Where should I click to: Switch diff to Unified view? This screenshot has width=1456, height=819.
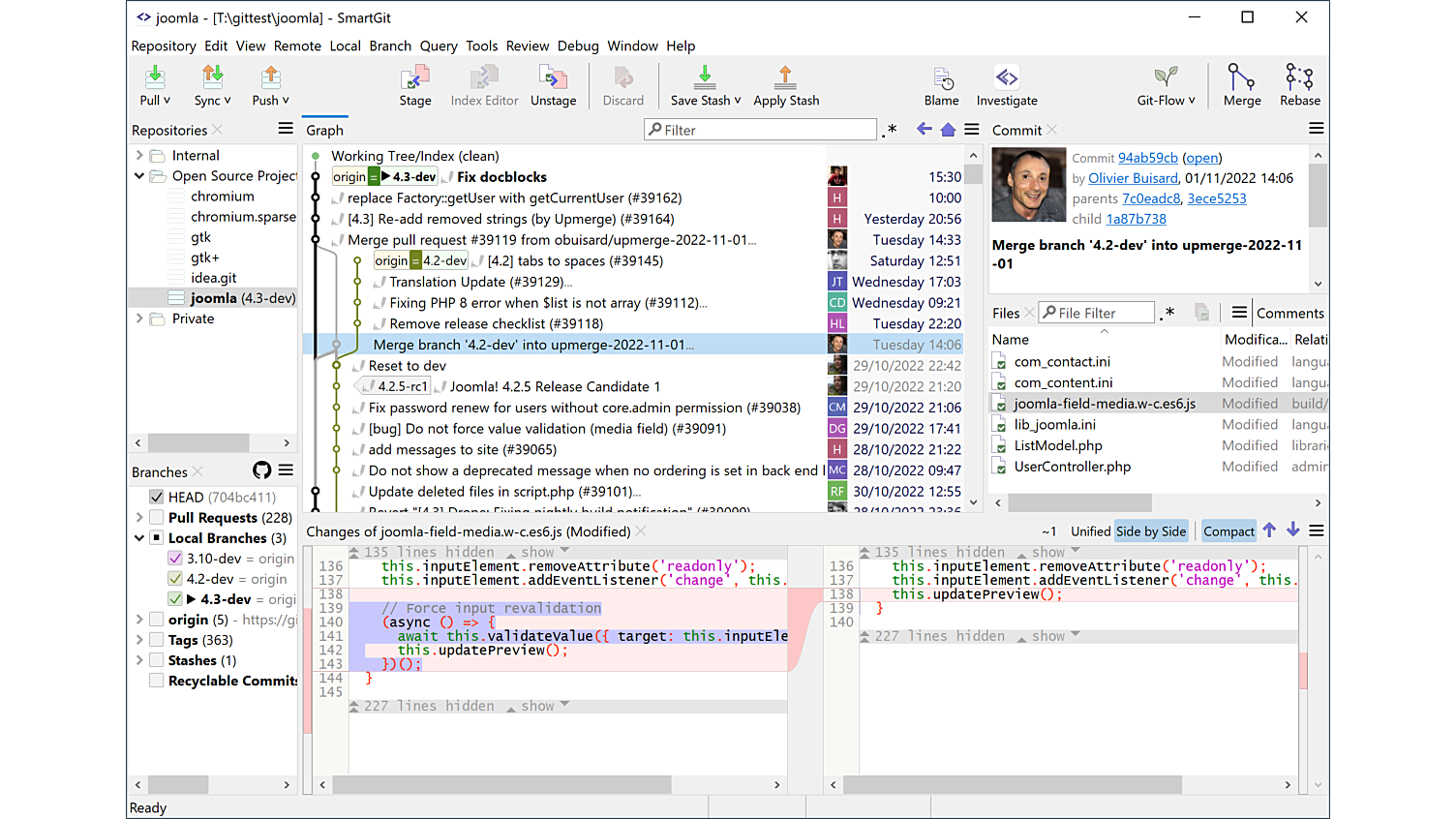(x=1090, y=531)
